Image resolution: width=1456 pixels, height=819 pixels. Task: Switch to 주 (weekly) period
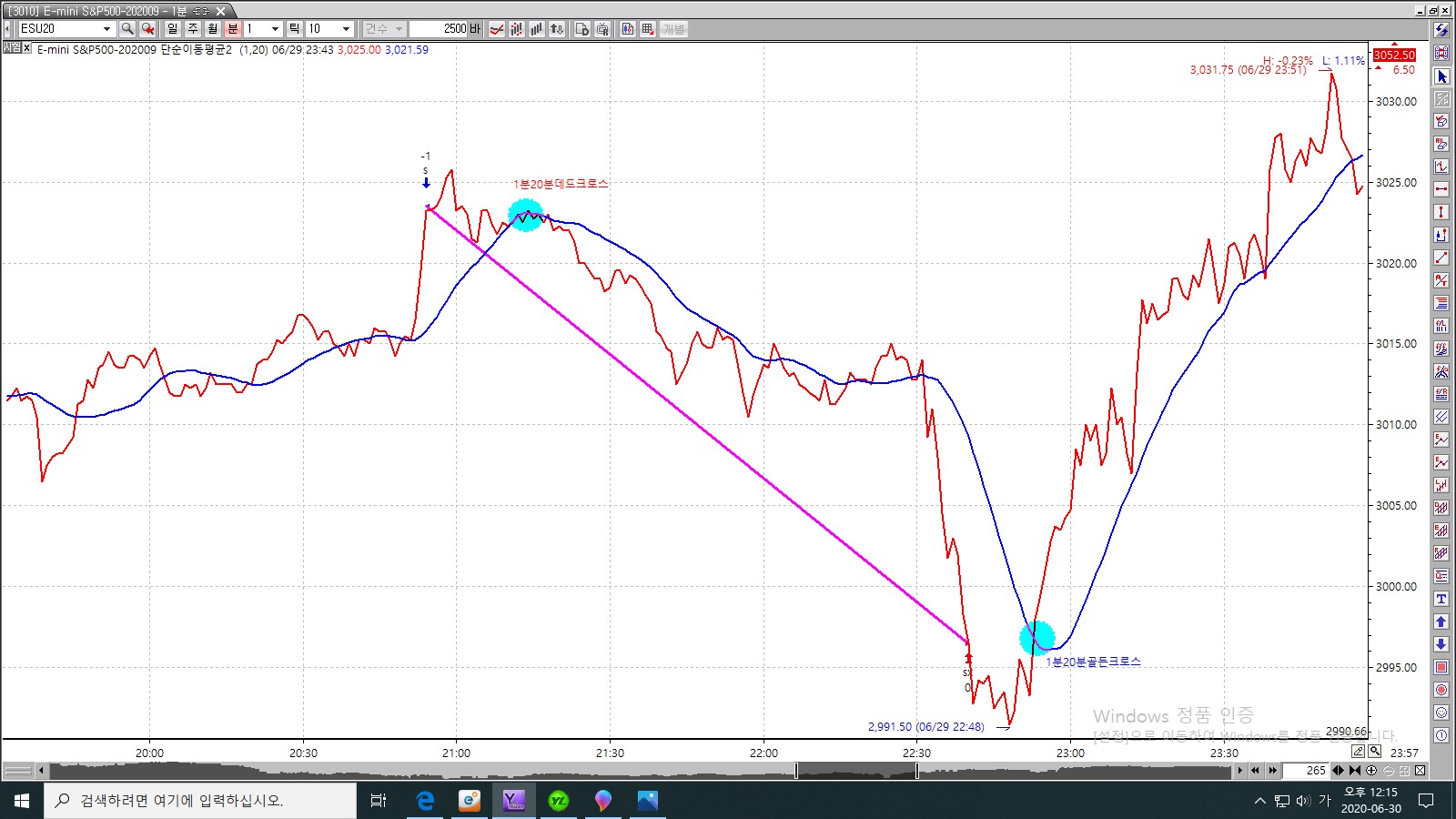tap(192, 29)
